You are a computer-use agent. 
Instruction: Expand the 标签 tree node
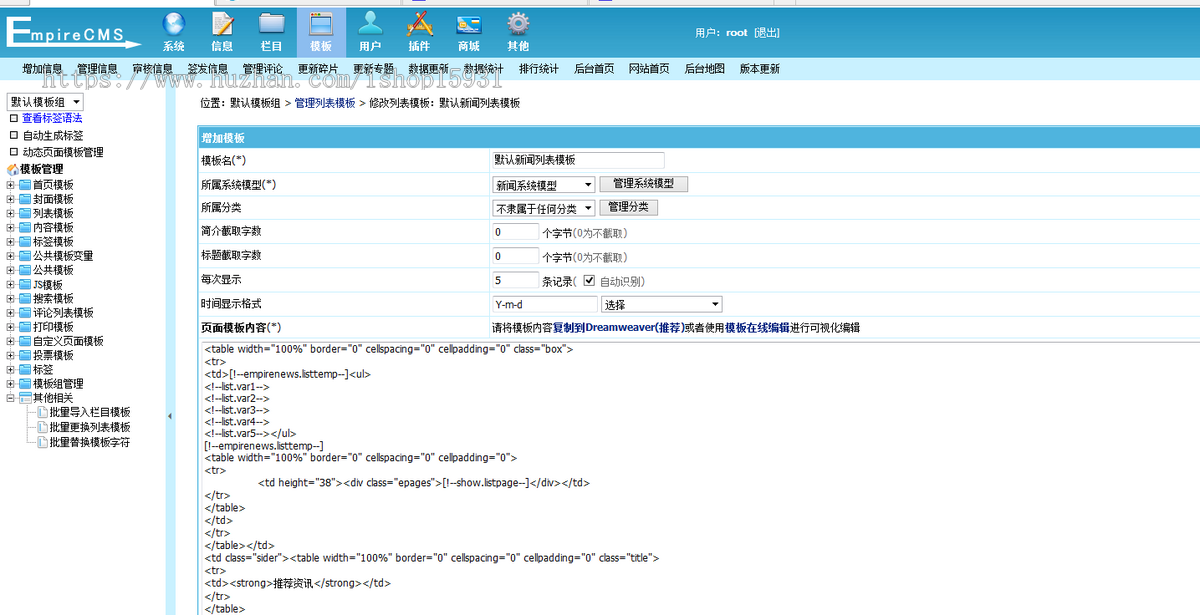[x=11, y=369]
